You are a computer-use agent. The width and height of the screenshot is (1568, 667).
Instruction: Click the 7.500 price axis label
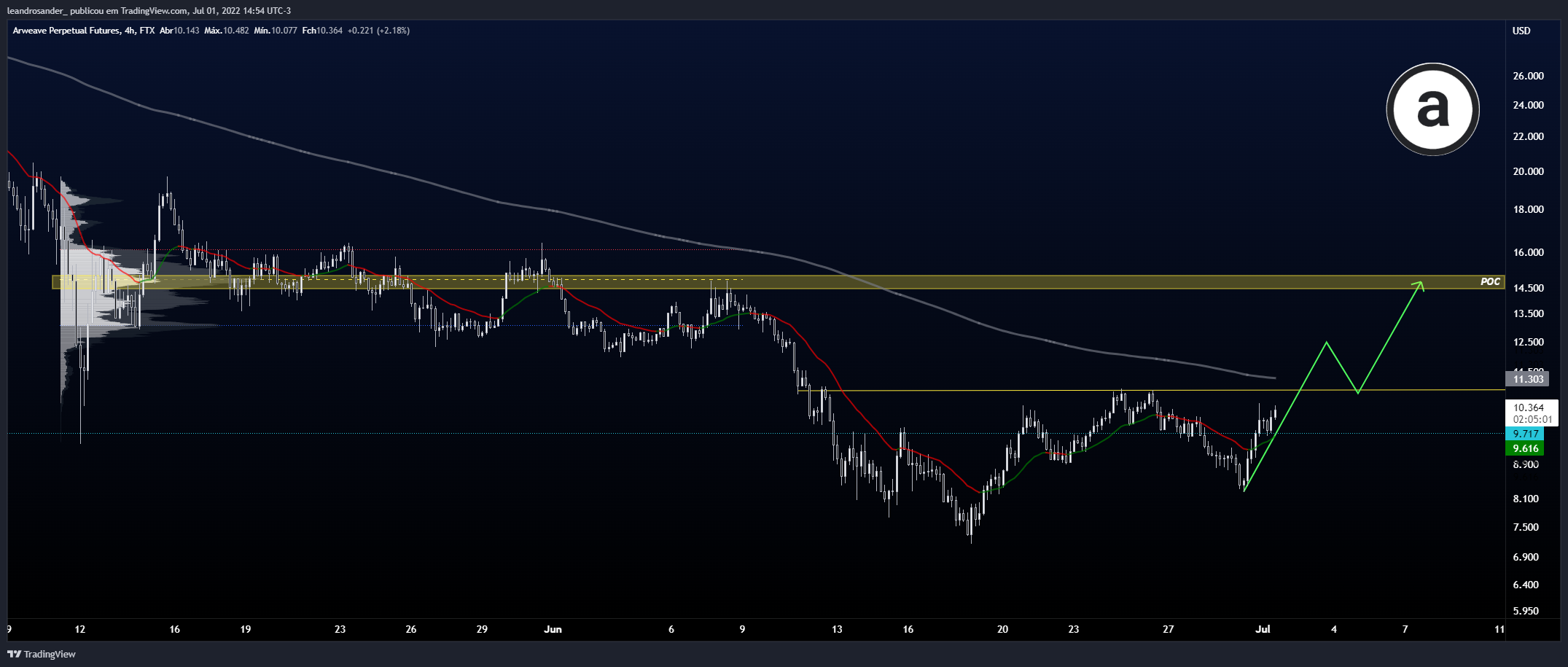click(1526, 527)
